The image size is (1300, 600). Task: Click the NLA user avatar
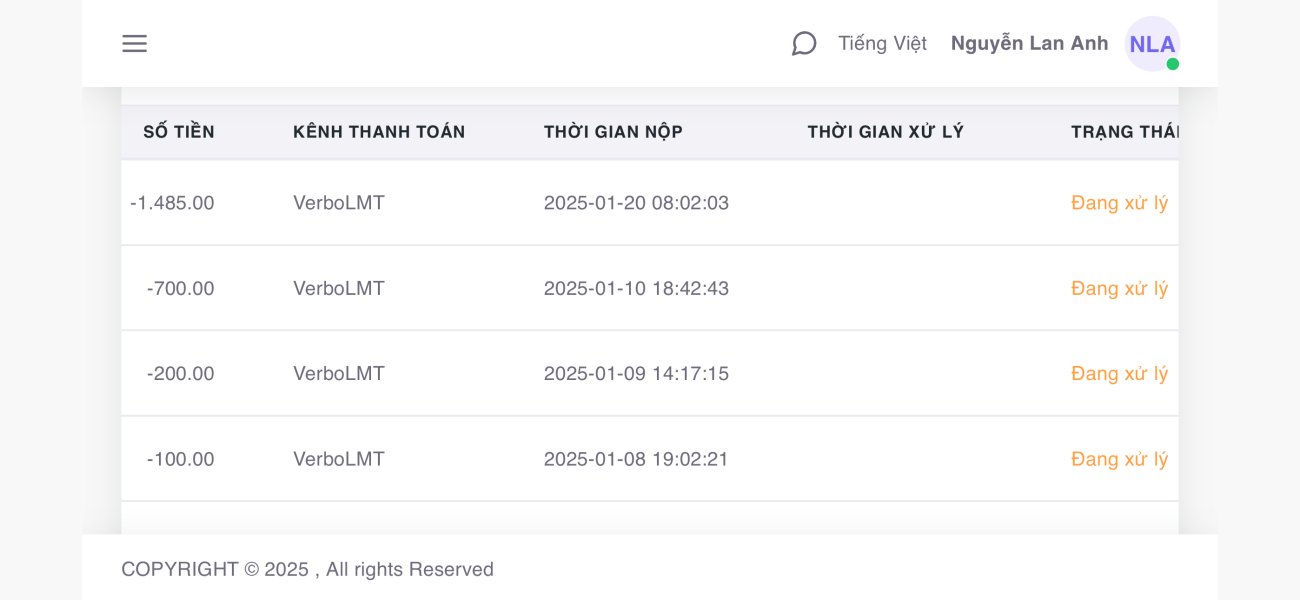tap(1152, 44)
